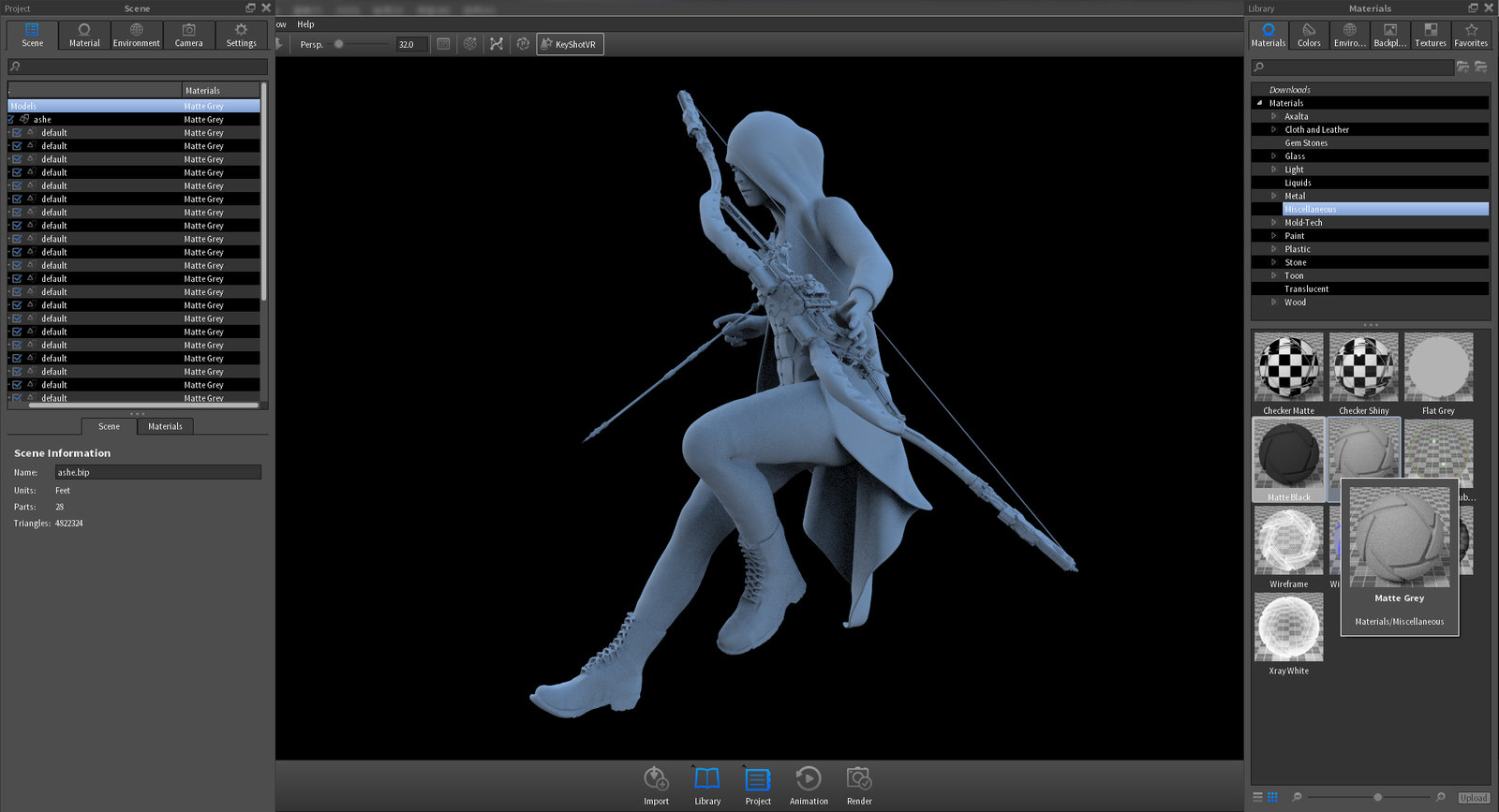Select the Miscellaneous folder
Viewport: 1499px width, 812px height.
click(1385, 209)
